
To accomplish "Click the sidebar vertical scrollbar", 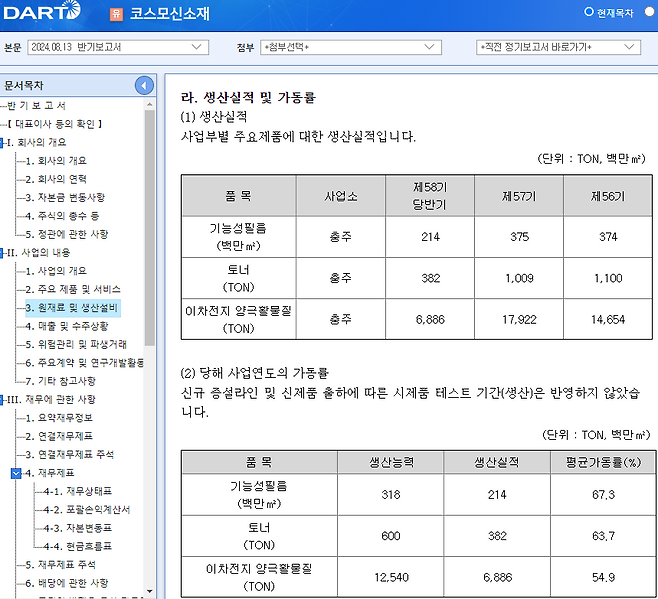I will tap(150, 230).
